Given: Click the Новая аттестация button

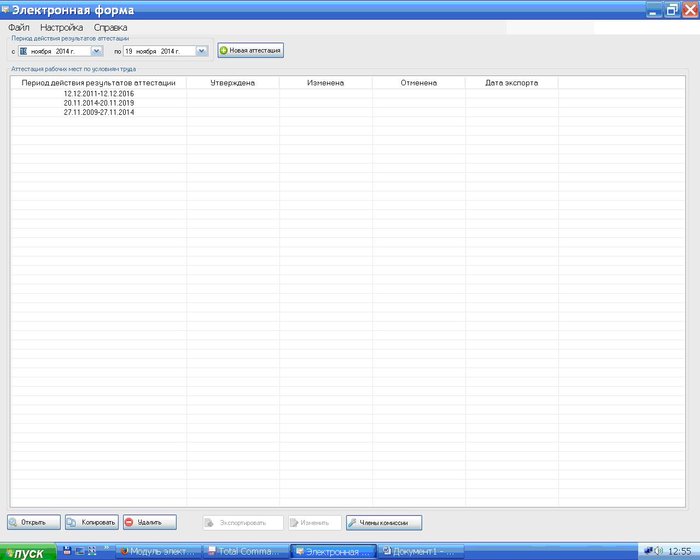Looking at the screenshot, I should coord(250,50).
